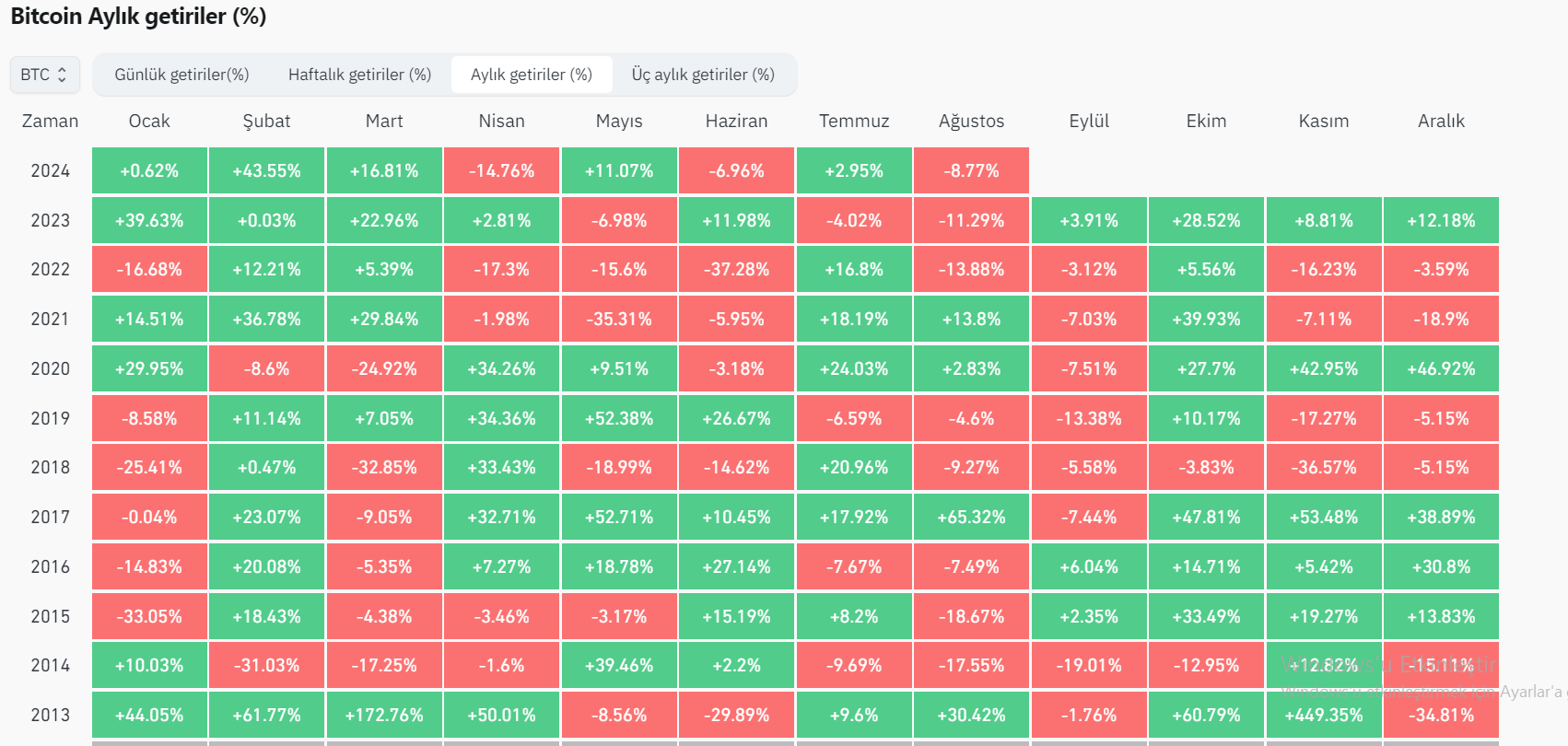Switch to the Günlük getiriler(%) tab

[x=181, y=75]
